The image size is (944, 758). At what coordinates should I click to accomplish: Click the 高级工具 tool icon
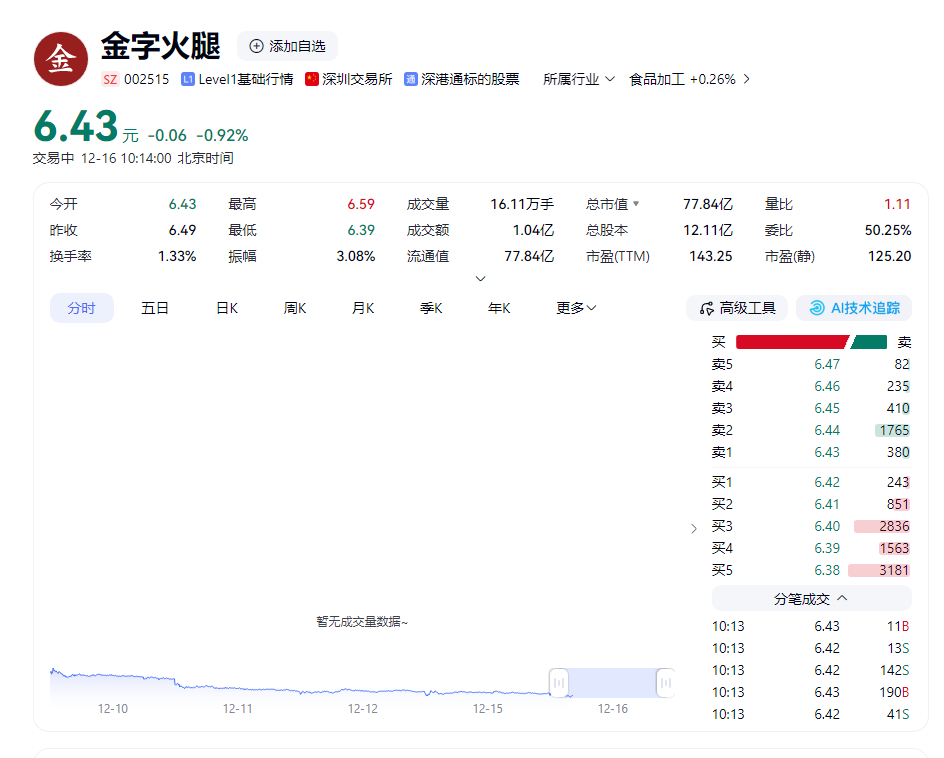coord(707,308)
